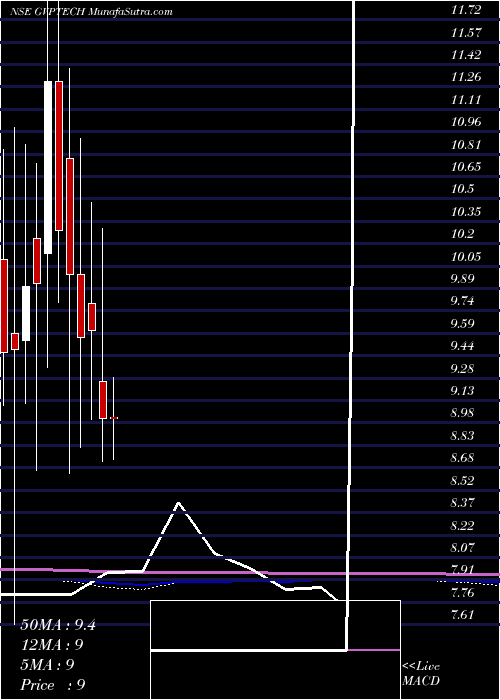The width and height of the screenshot is (500, 700).
Task: Click the 9.74 price axis label
Action: point(462,301)
